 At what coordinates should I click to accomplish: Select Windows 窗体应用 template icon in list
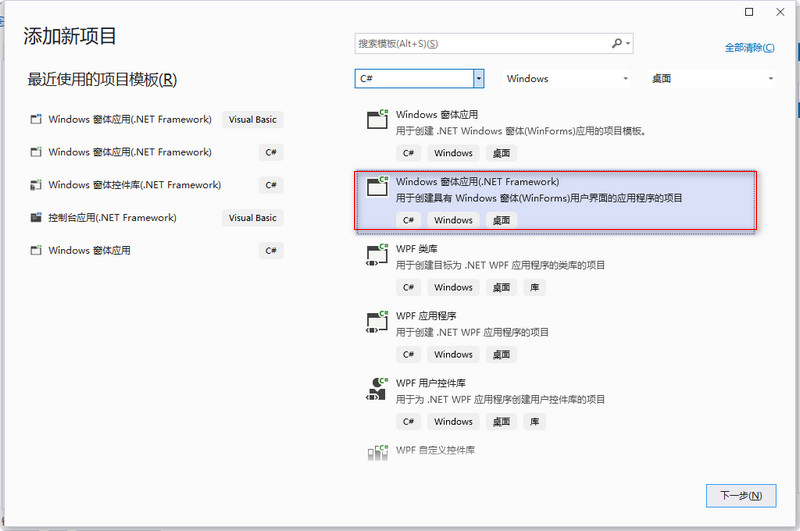(378, 119)
